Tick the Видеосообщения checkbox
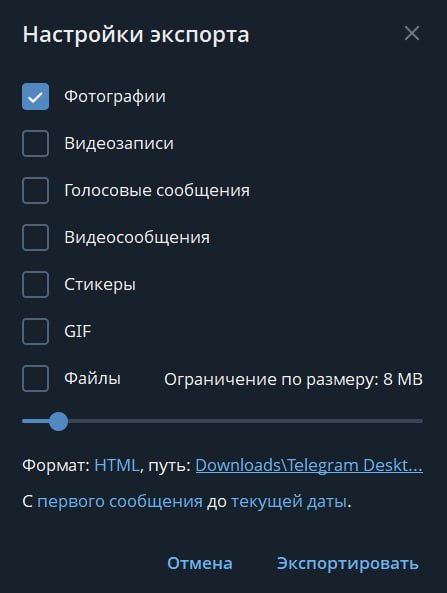This screenshot has height=593, width=447. [36, 238]
